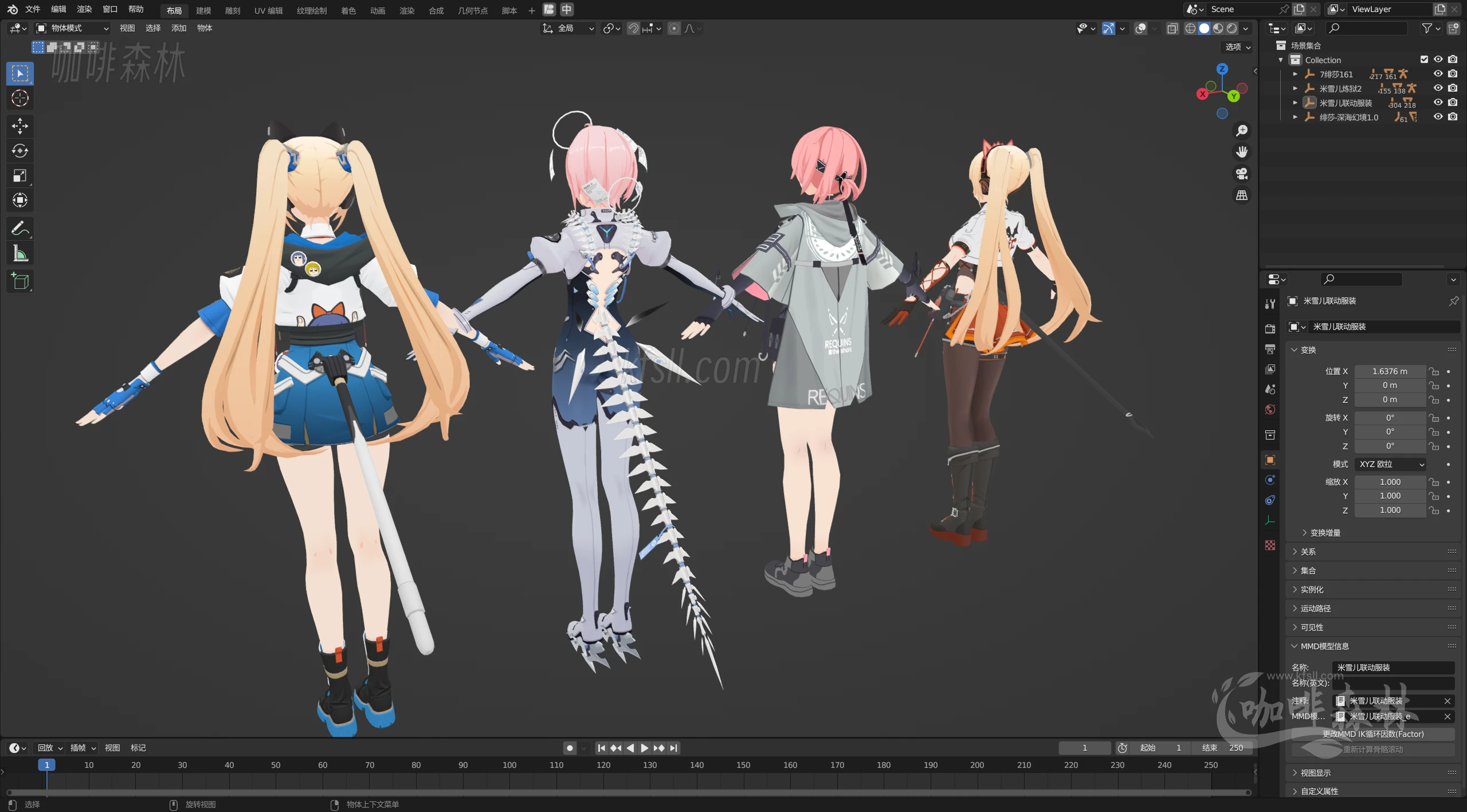The width and height of the screenshot is (1467, 812).
Task: Hide 7绯莎161 in viewport
Action: click(1438, 74)
